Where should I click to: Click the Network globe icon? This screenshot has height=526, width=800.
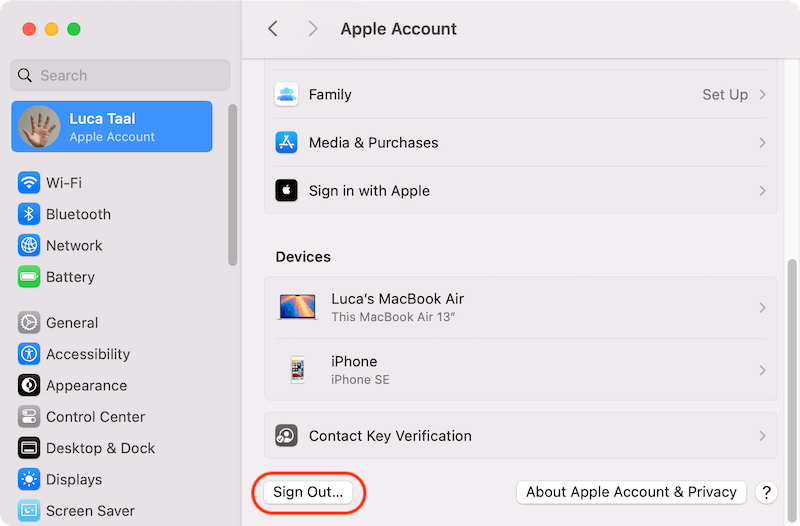coord(29,245)
